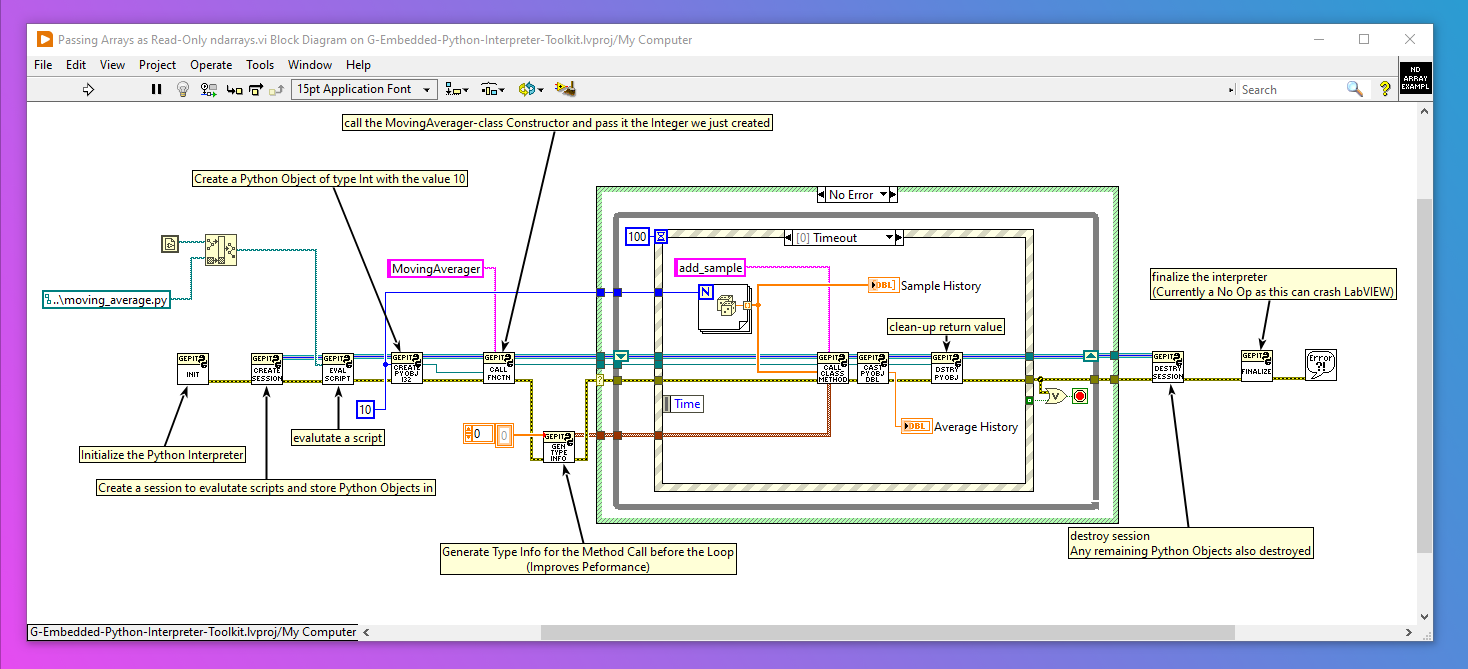Click the red loop stop condition terminal

[1079, 396]
